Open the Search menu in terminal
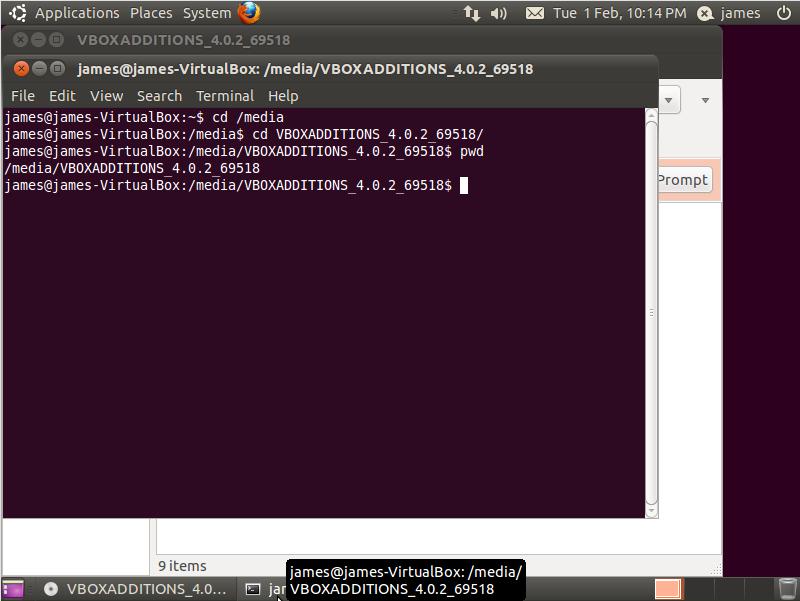 click(159, 96)
